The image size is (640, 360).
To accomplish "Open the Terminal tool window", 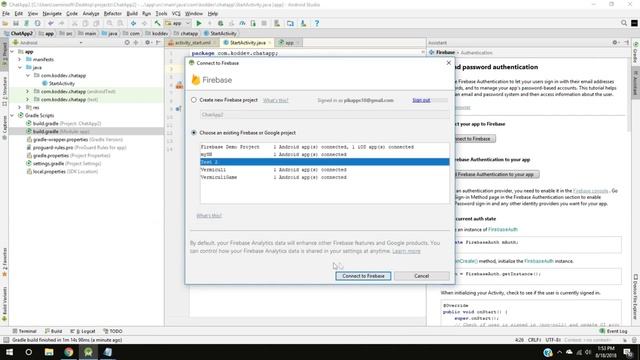I will 24,331.
